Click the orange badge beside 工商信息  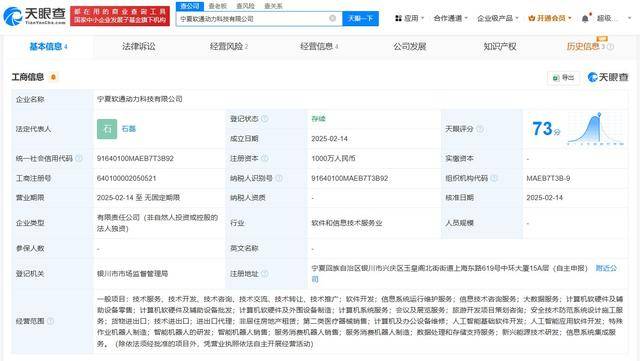pyautogui.click(x=53, y=77)
